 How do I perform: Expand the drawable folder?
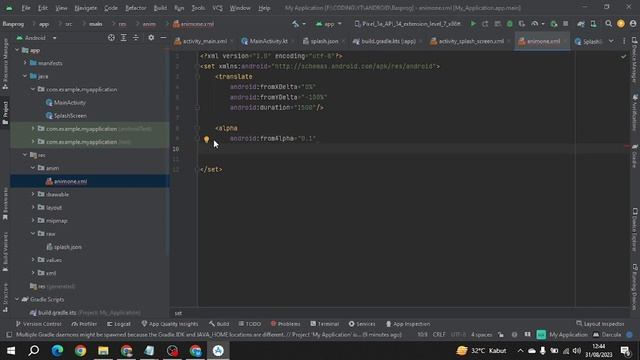coord(33,194)
